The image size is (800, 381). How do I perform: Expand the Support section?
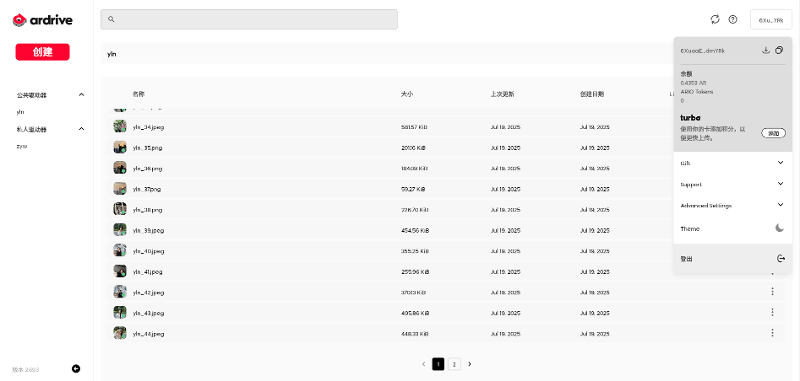pos(780,184)
